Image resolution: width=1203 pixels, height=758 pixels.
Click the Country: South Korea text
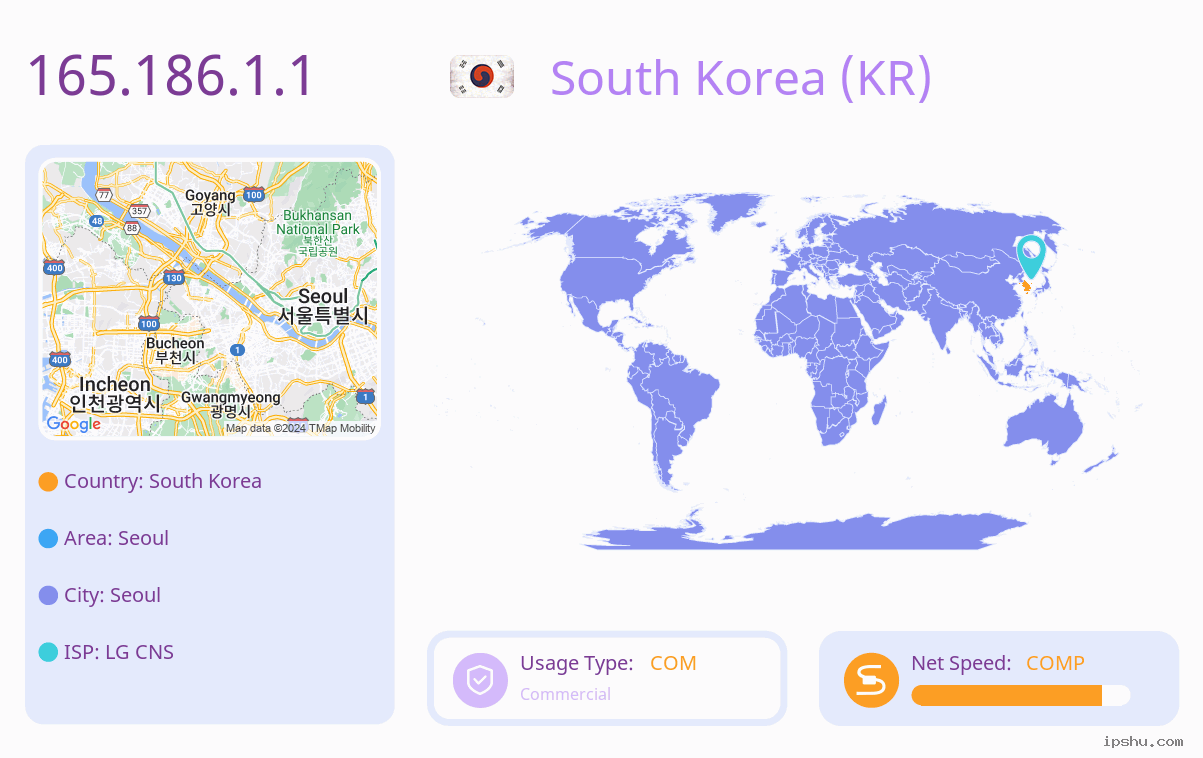click(163, 481)
